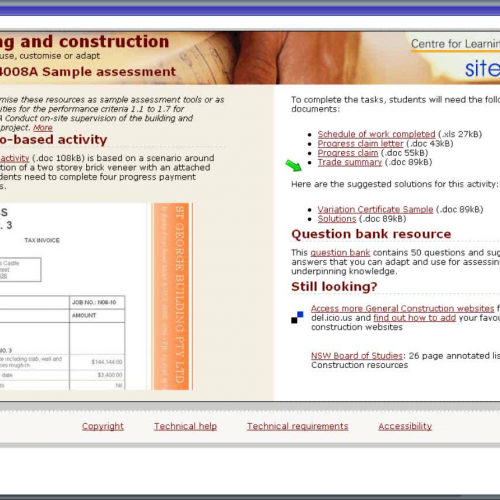Open the Accessibility footer link

pyautogui.click(x=405, y=426)
